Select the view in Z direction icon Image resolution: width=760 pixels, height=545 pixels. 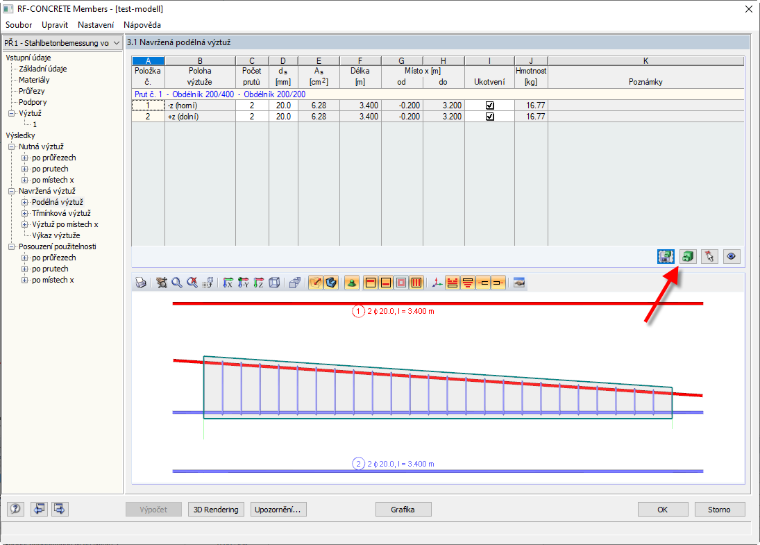point(259,283)
